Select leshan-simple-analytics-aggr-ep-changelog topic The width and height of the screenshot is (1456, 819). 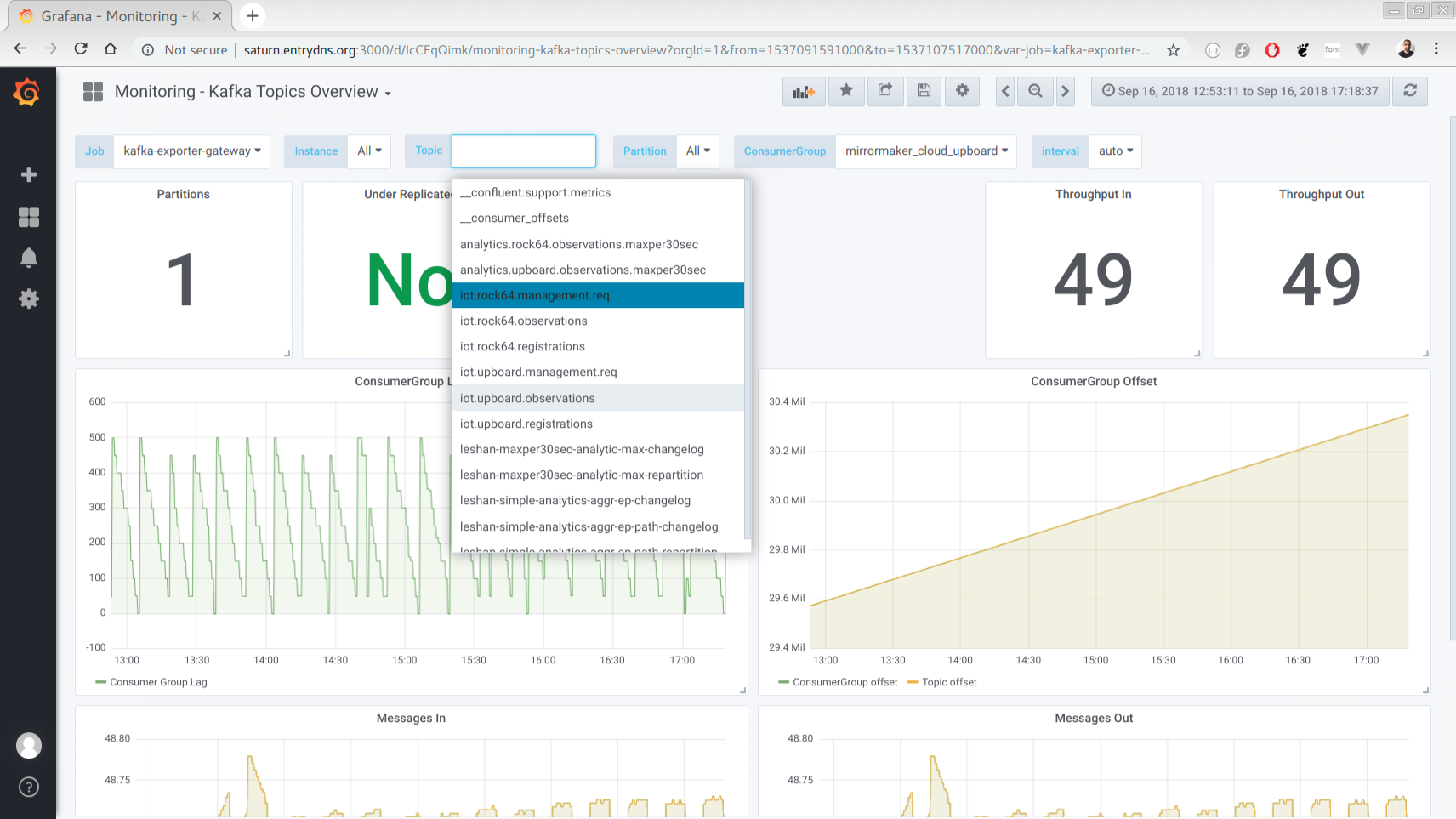(x=598, y=500)
